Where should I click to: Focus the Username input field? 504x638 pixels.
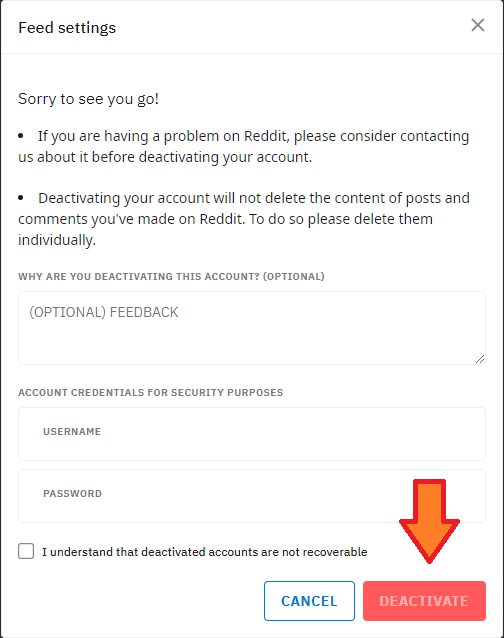[x=252, y=434]
